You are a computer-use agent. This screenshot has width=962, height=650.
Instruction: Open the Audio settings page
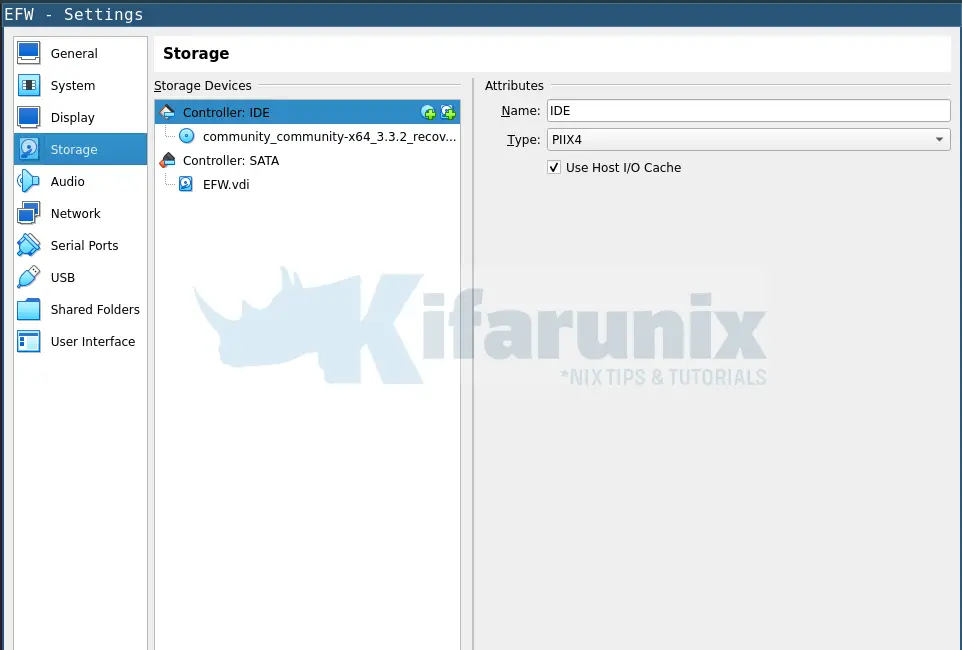click(80, 181)
